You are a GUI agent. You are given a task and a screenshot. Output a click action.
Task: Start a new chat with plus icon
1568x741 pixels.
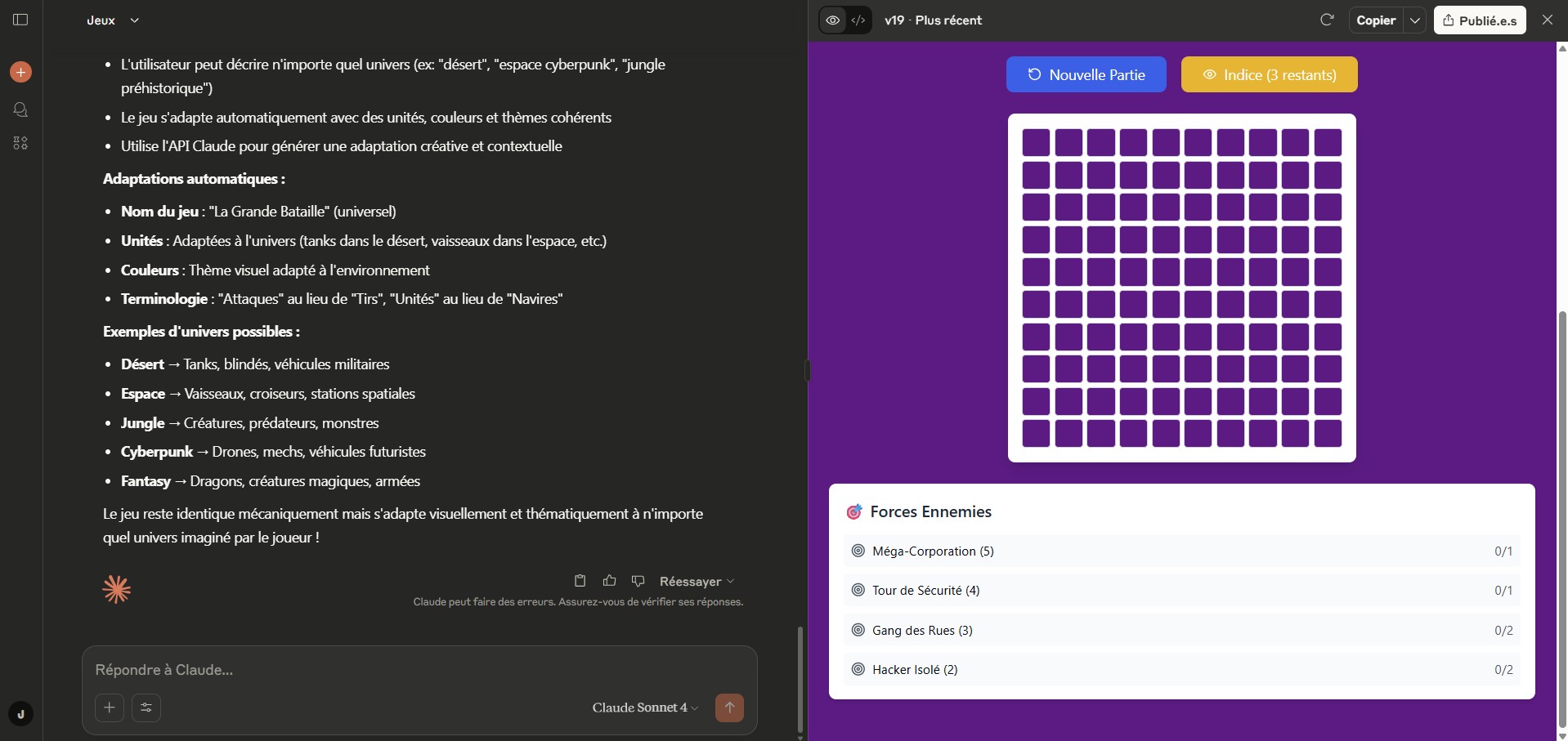tap(20, 72)
